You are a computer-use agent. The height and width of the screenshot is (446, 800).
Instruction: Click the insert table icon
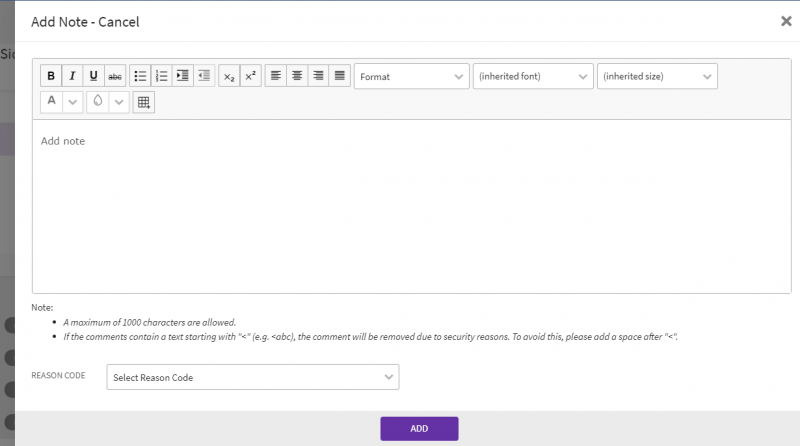click(x=144, y=102)
